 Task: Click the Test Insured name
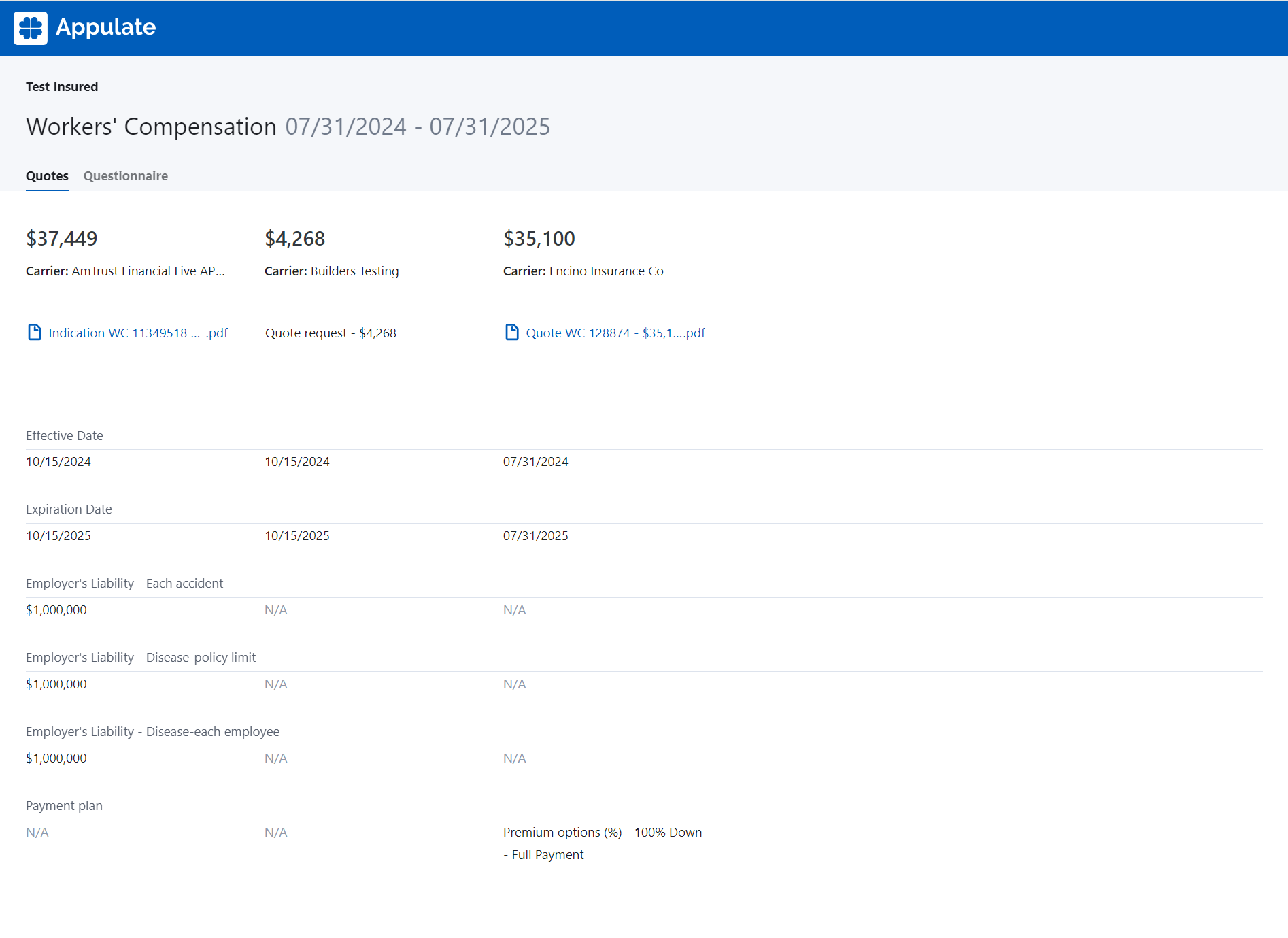click(62, 87)
